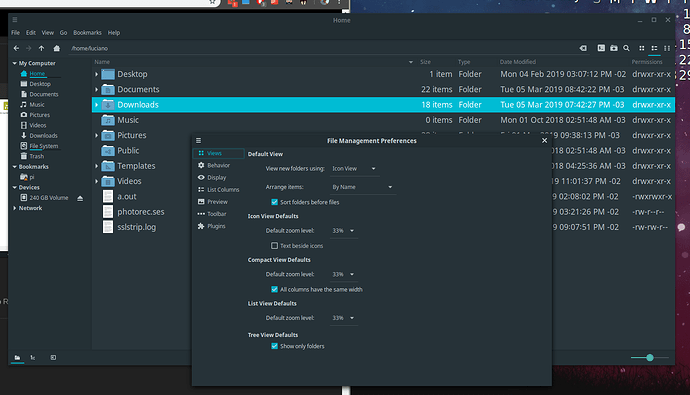Toggle Show only folders checkbox
This screenshot has height=395, width=690.
275,346
